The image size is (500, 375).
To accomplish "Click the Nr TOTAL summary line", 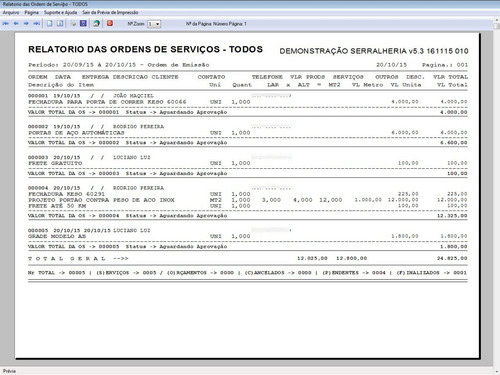I will coord(247,273).
